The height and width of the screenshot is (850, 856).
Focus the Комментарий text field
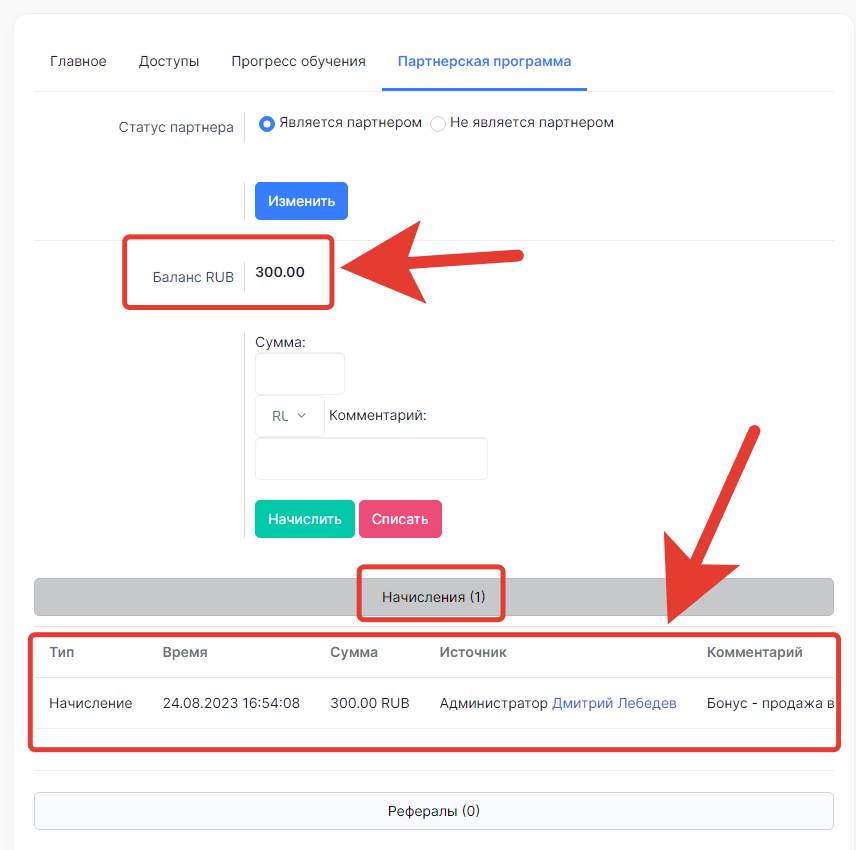371,459
